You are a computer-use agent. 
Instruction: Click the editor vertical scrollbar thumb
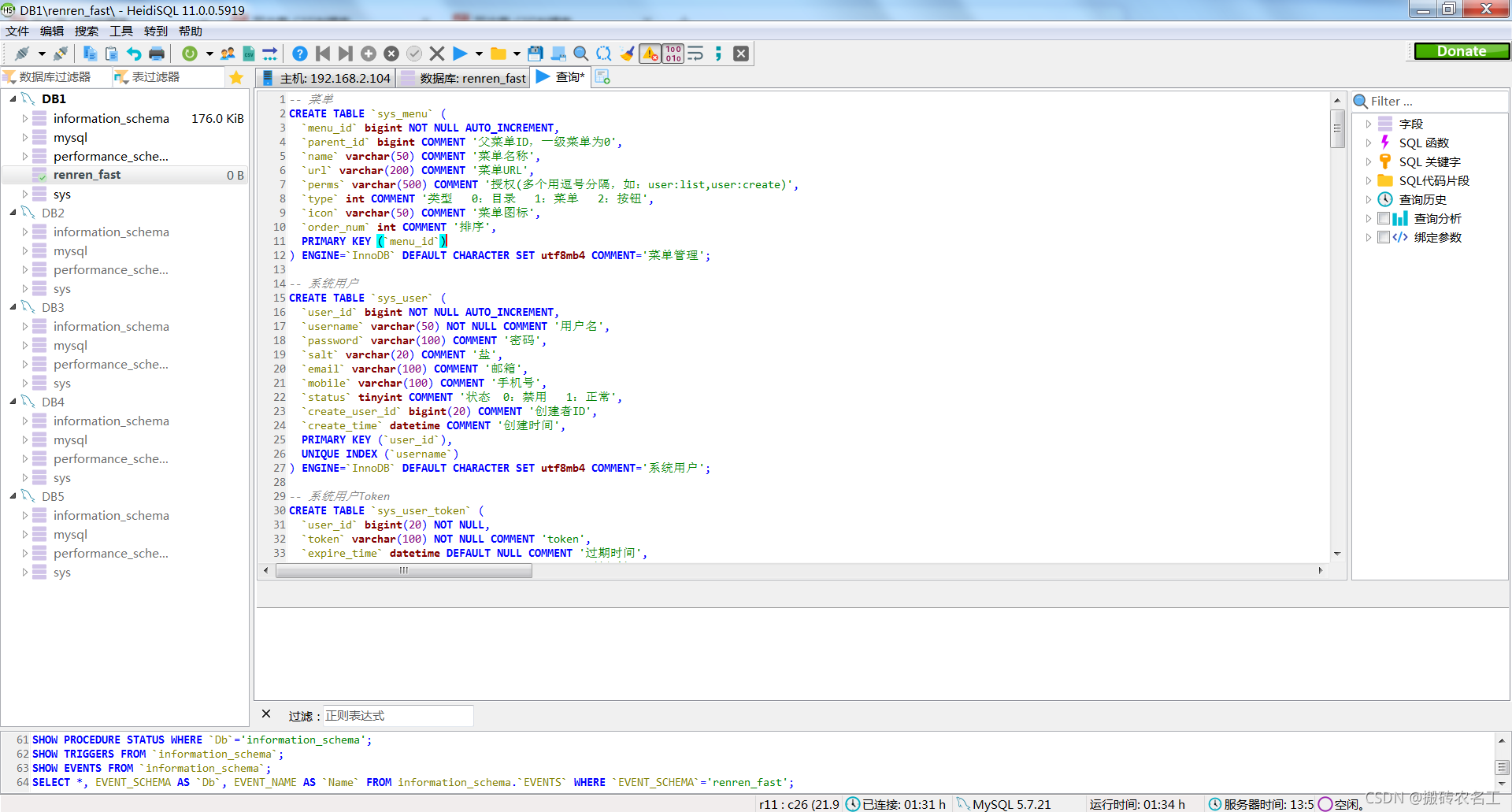coord(1337,129)
